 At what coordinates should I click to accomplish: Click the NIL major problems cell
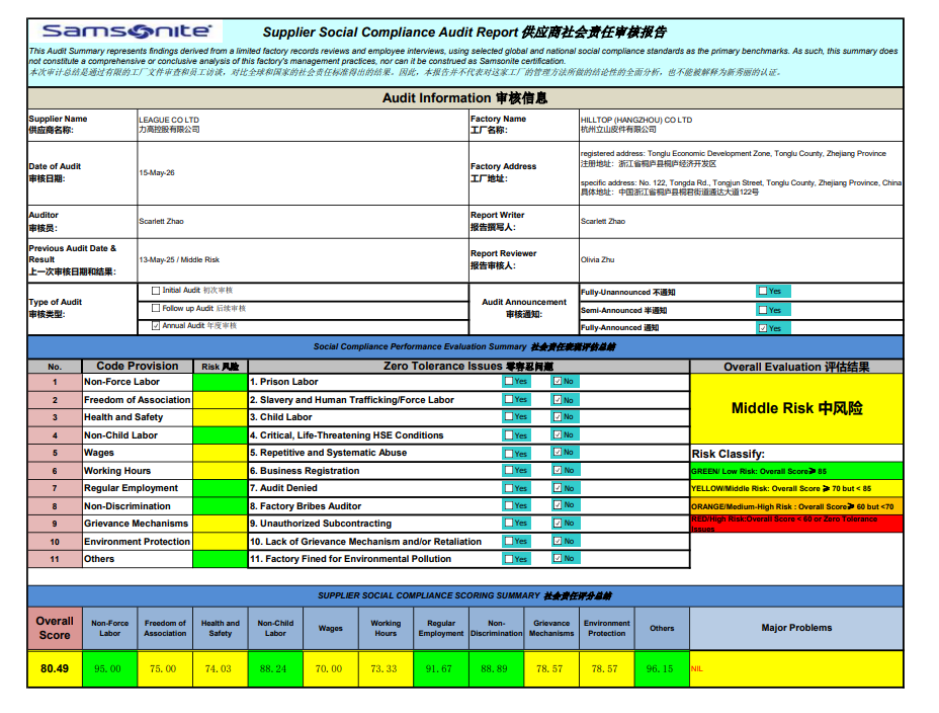click(x=796, y=669)
